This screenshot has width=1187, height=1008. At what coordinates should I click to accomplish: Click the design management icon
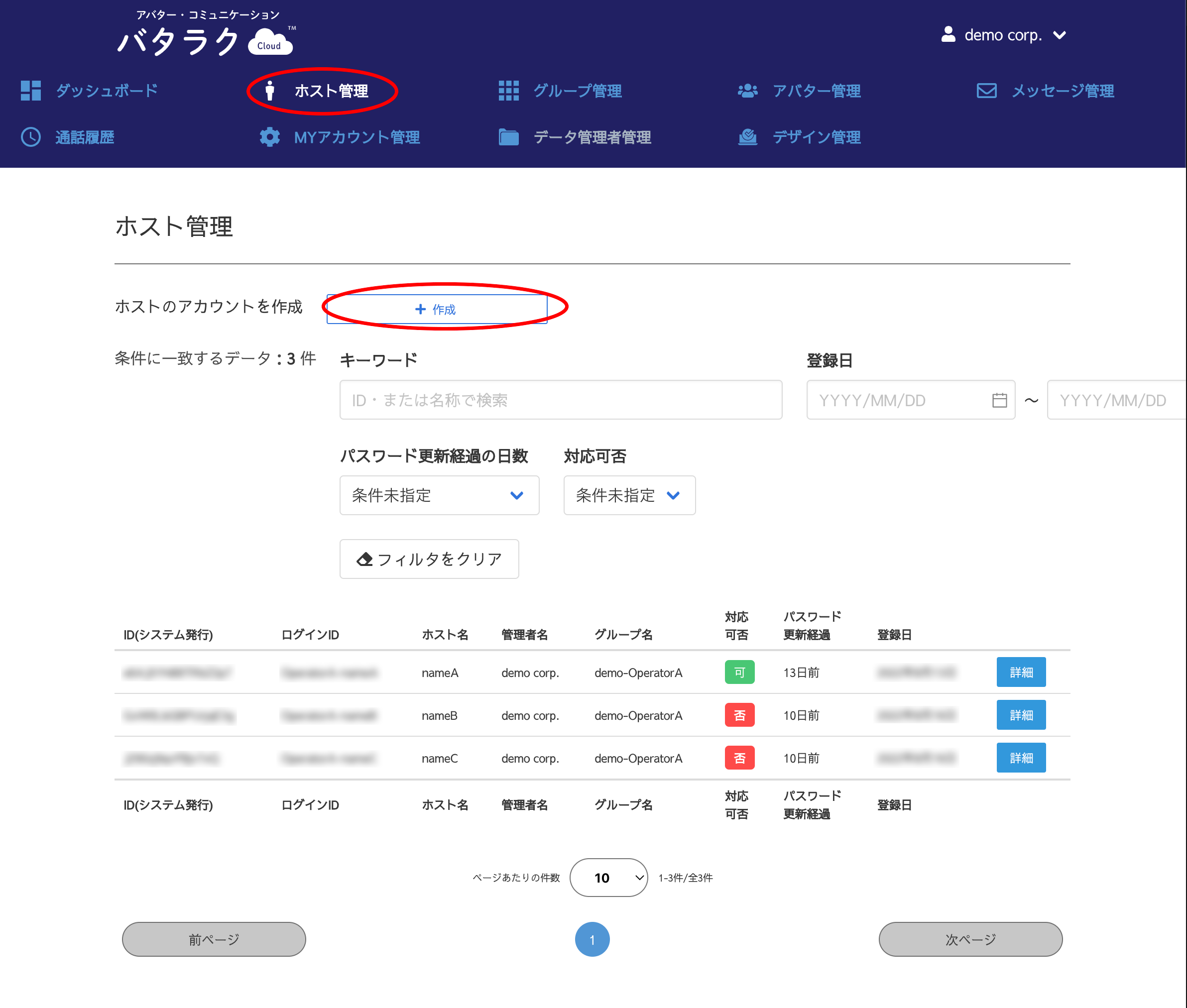747,137
